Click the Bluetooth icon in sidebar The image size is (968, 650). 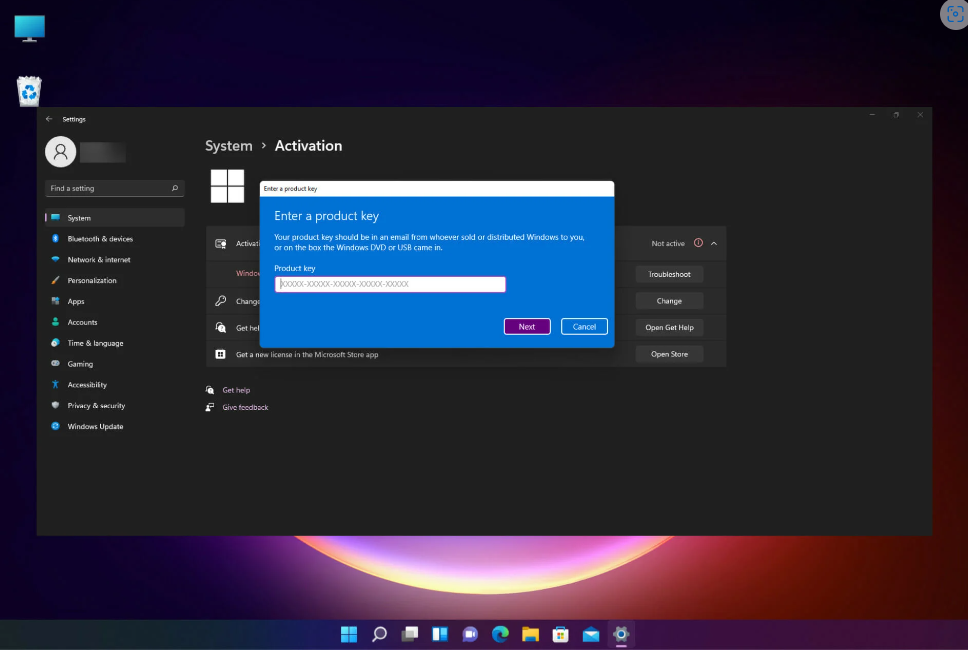click(x=55, y=239)
